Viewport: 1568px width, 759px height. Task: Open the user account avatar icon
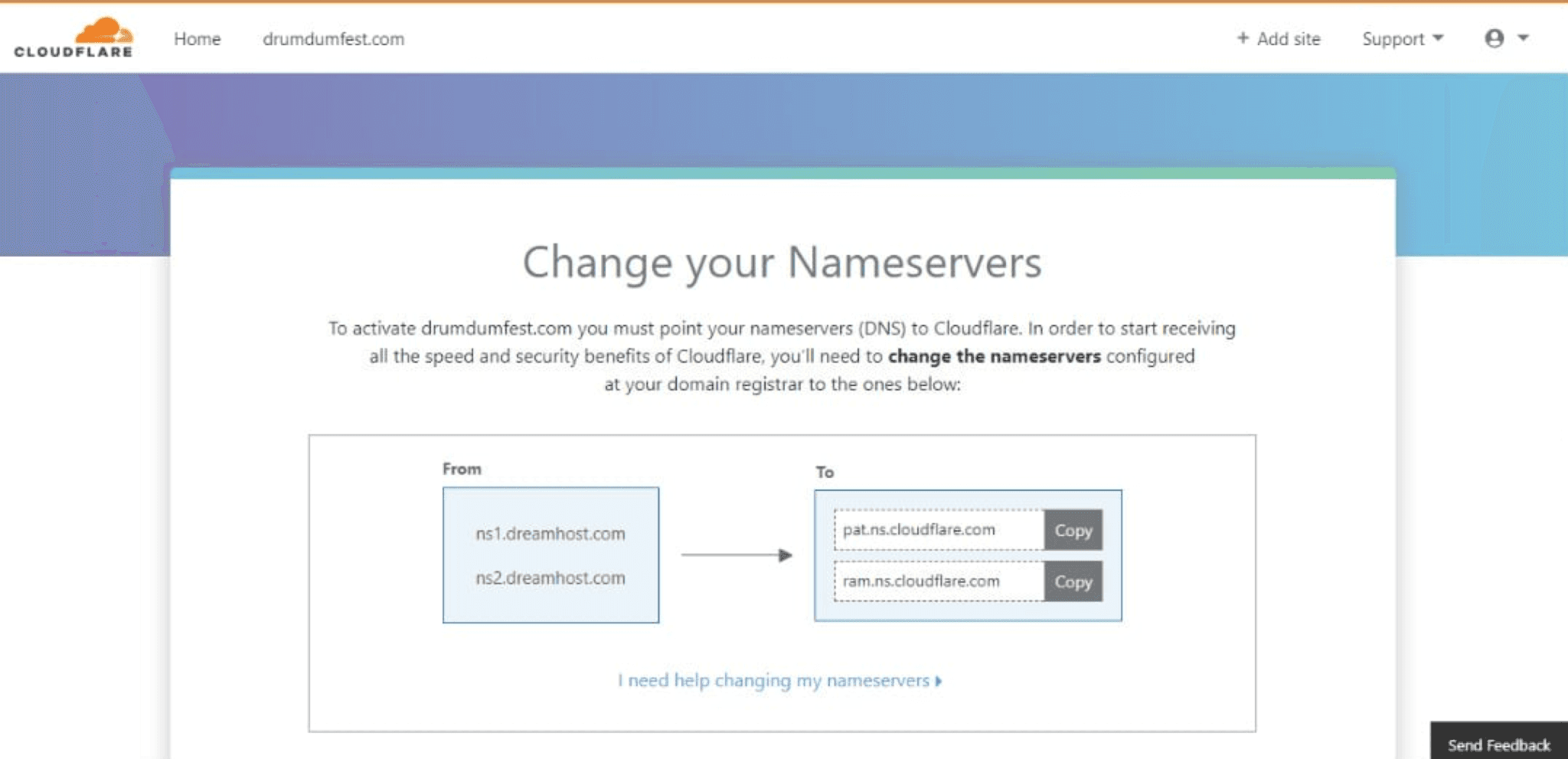tap(1494, 38)
